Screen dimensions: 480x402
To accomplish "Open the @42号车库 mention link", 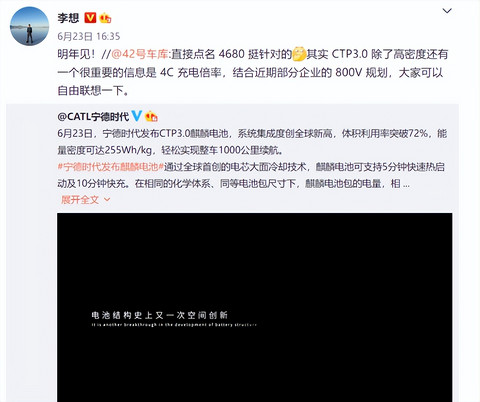I will tap(140, 54).
